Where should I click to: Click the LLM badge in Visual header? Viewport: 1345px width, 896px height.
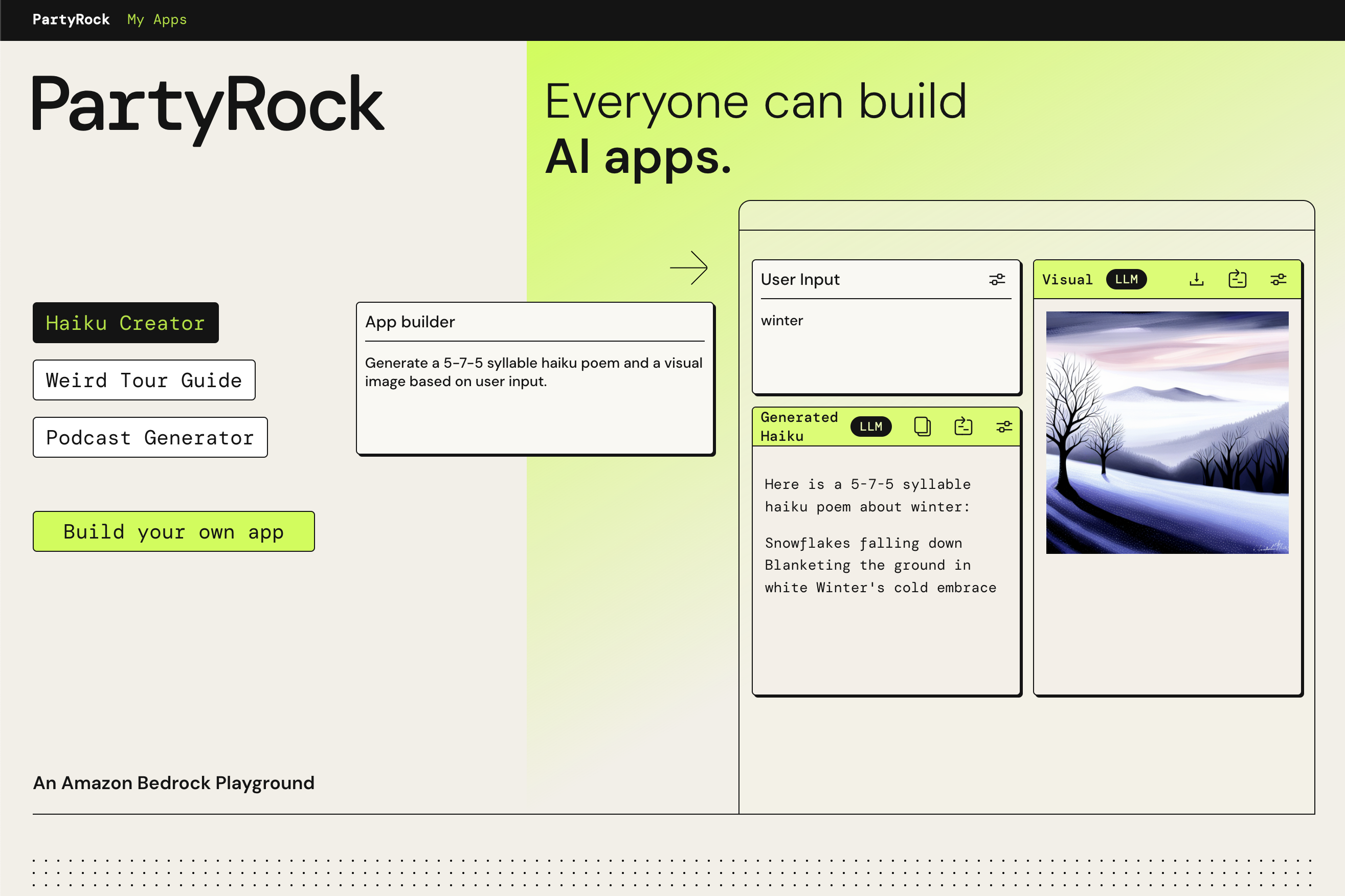(x=1126, y=279)
